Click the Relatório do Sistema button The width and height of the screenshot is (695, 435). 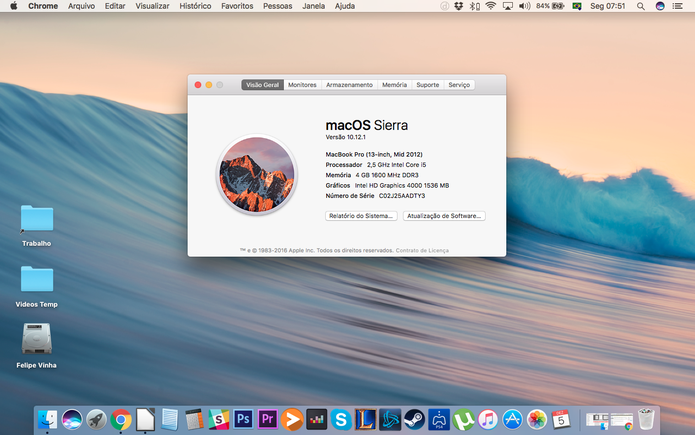click(361, 216)
